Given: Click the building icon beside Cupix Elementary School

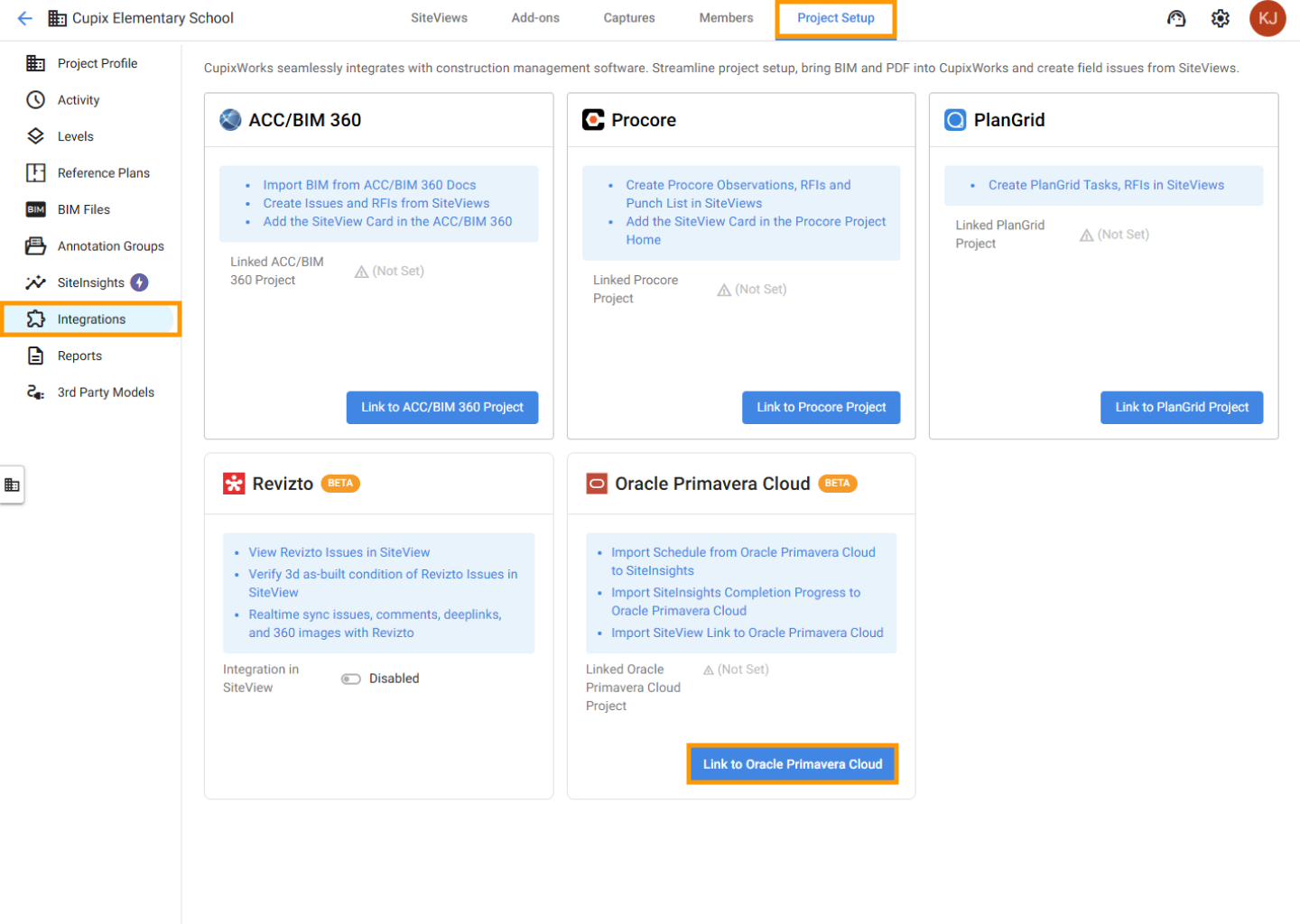Looking at the screenshot, I should (x=57, y=18).
